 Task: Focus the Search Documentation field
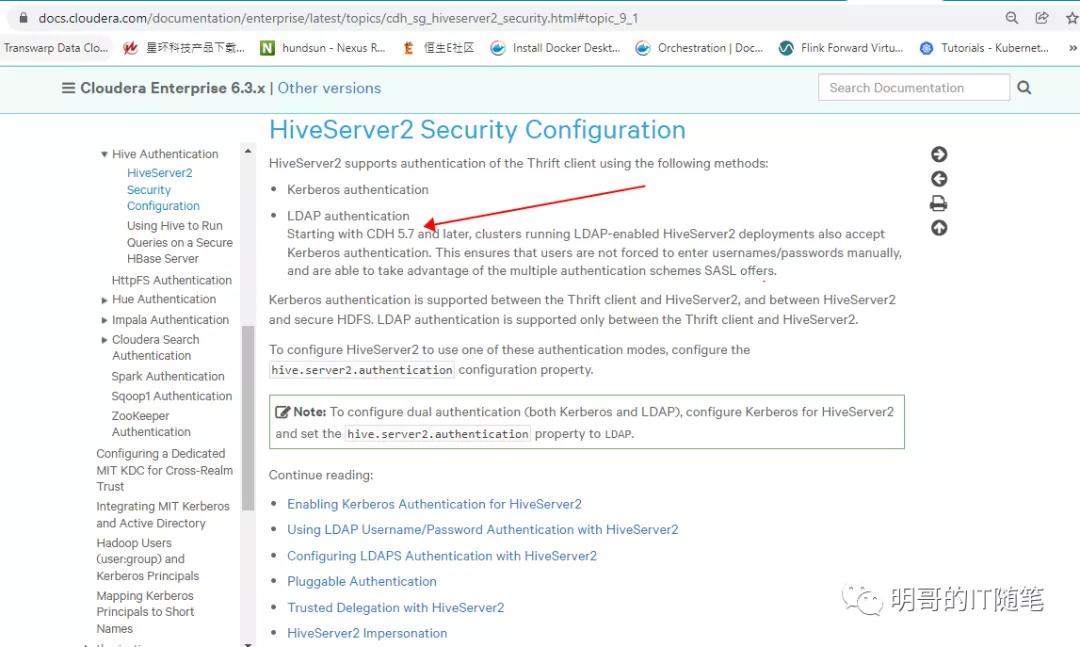913,88
